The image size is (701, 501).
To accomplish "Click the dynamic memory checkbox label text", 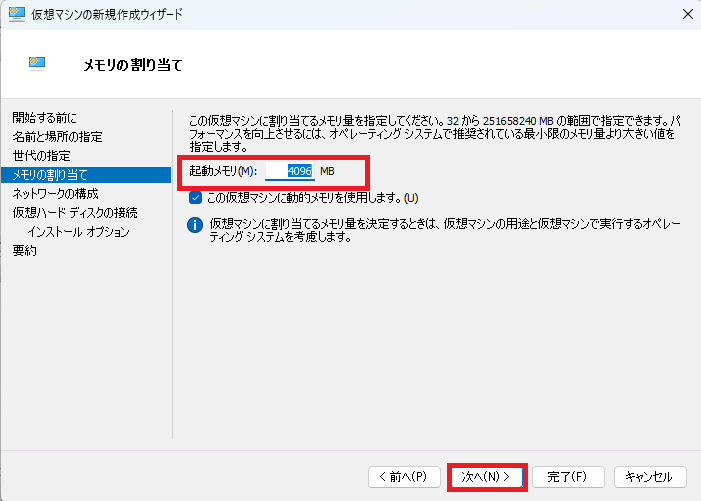I will (312, 198).
